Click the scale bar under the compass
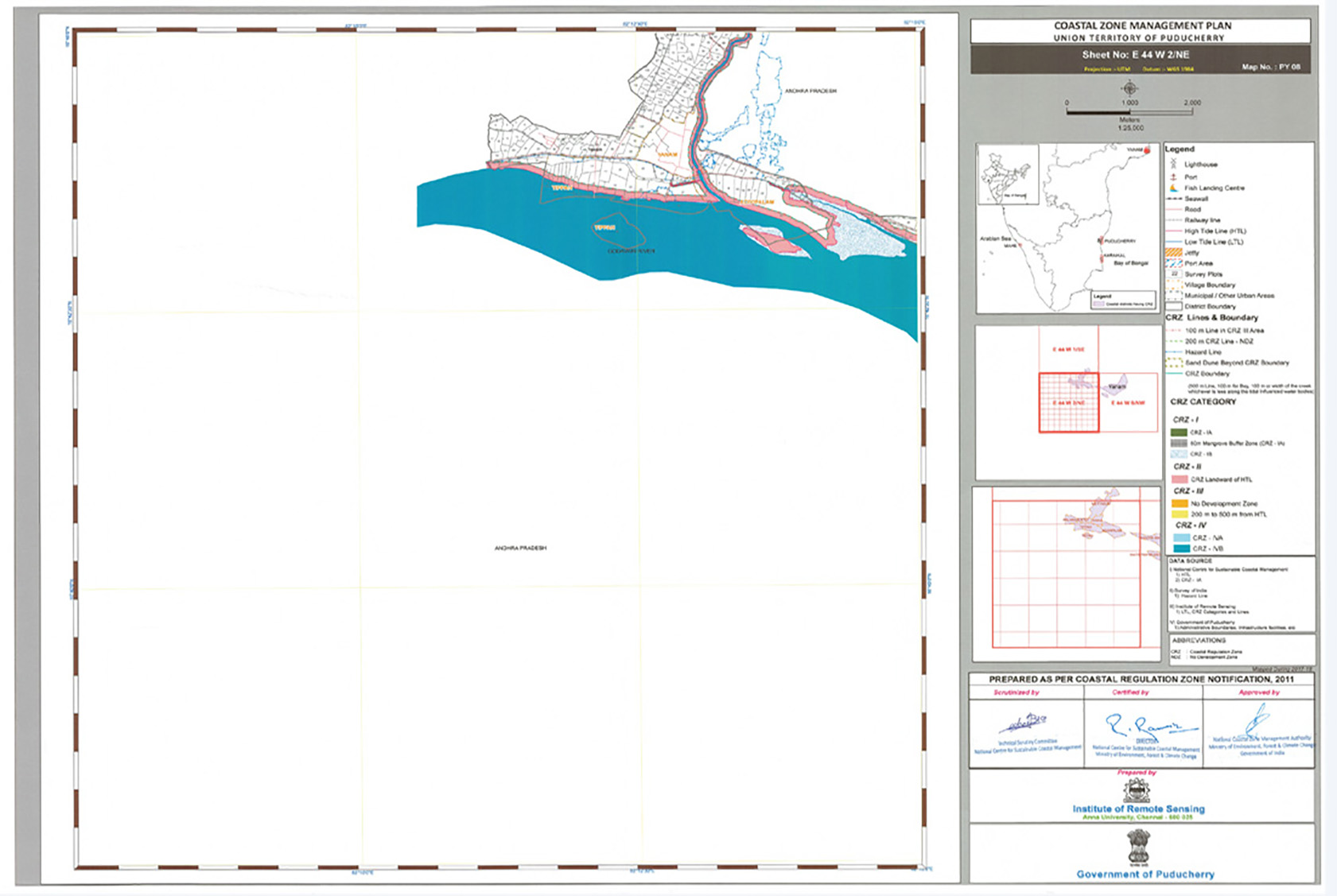The width and height of the screenshot is (1337, 896). [1129, 112]
